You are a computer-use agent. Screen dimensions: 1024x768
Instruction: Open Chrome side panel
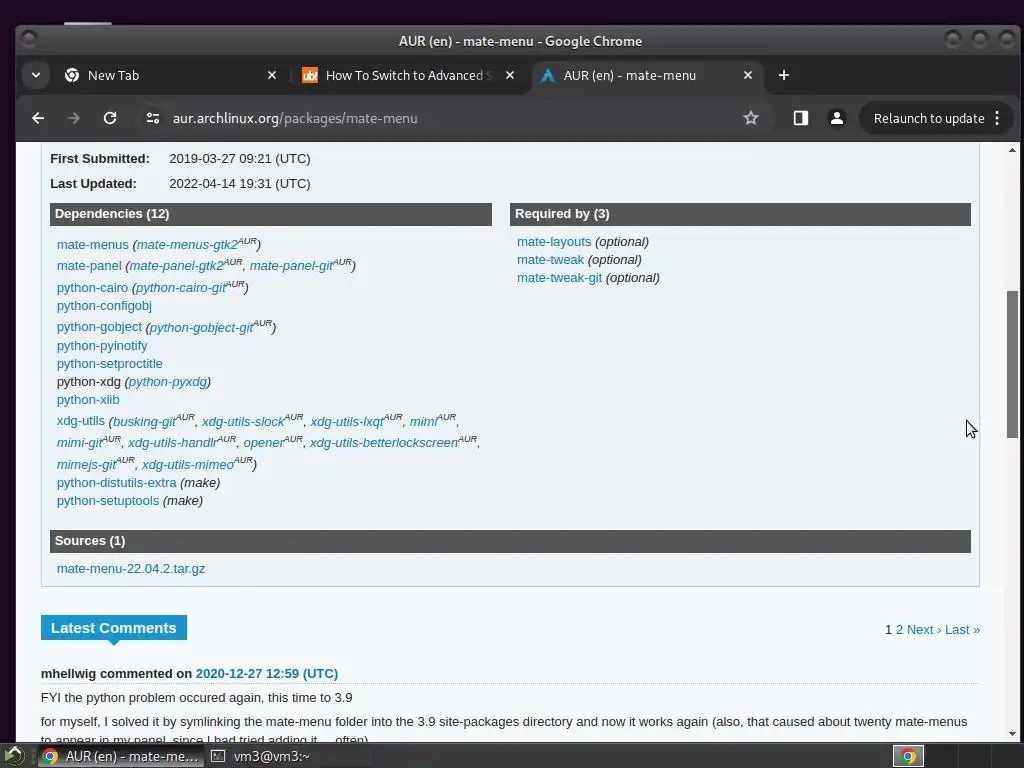click(801, 118)
